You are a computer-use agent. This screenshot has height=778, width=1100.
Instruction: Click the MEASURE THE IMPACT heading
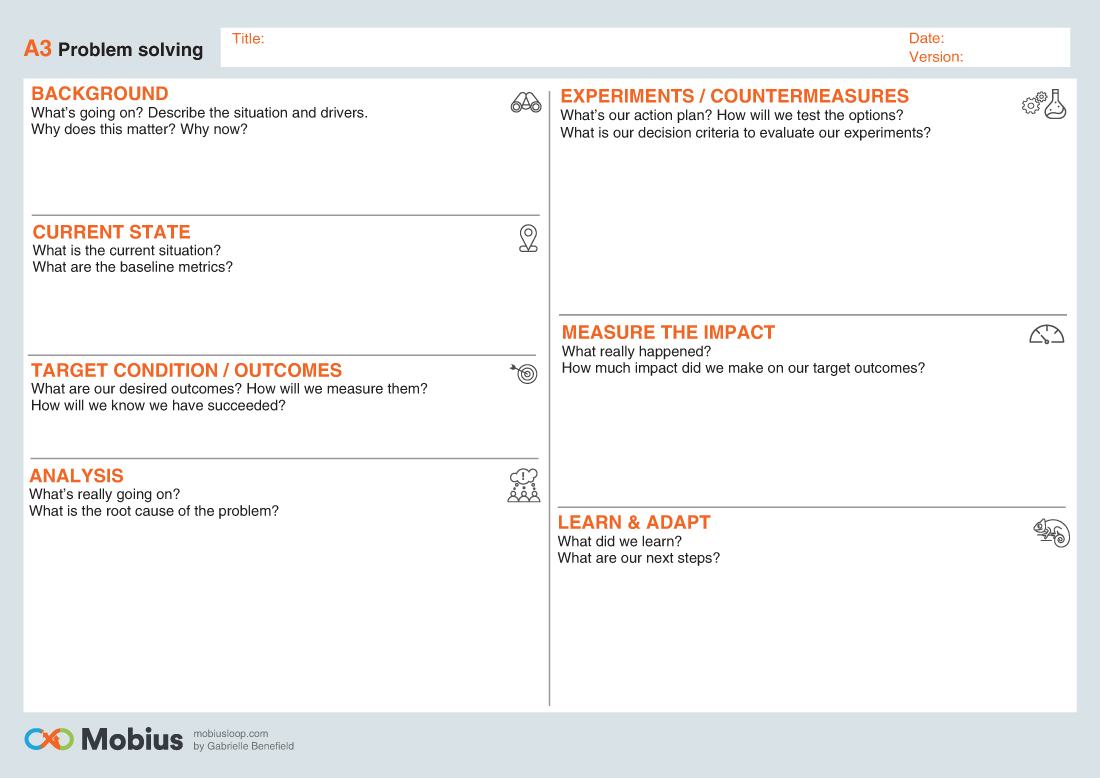tap(669, 332)
